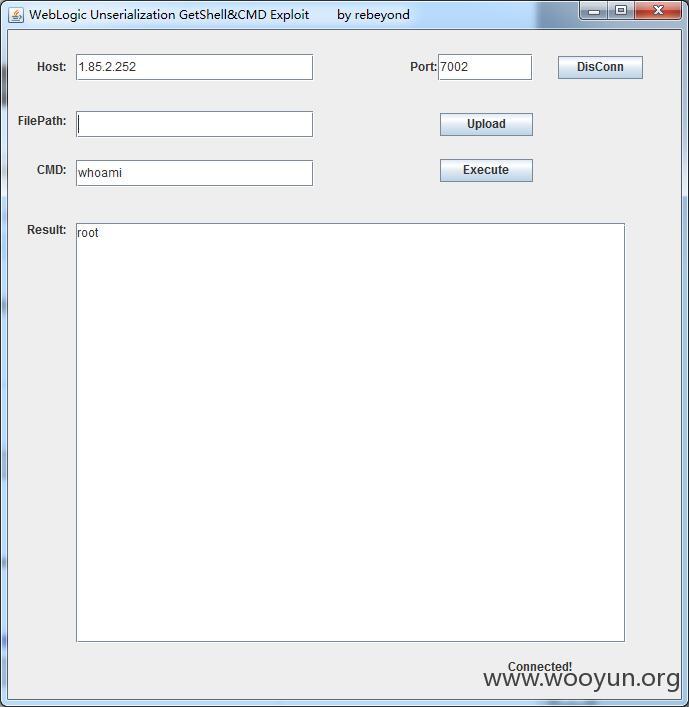Image resolution: width=689 pixels, height=707 pixels.
Task: Focus the Host input field
Action: tap(194, 67)
